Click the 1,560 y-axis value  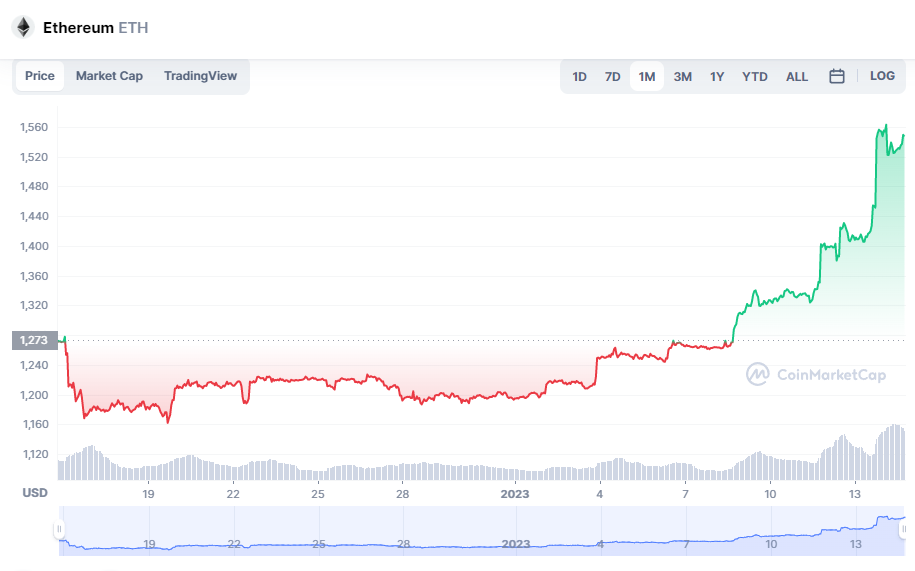coord(34,127)
